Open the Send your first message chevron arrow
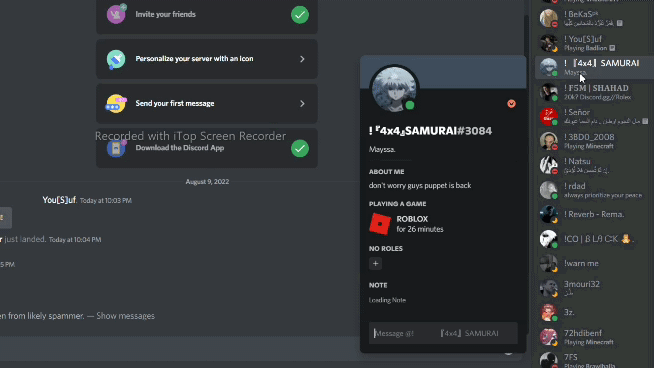The width and height of the screenshot is (654, 368). (x=302, y=103)
